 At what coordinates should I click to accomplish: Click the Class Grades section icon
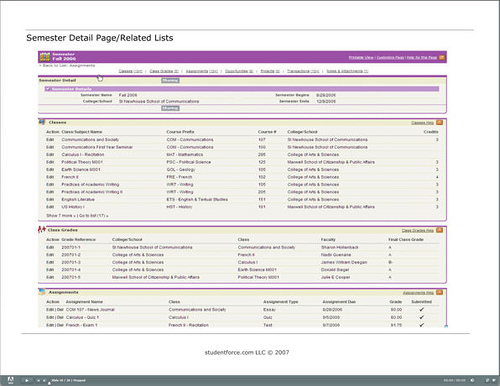pyautogui.click(x=42, y=230)
